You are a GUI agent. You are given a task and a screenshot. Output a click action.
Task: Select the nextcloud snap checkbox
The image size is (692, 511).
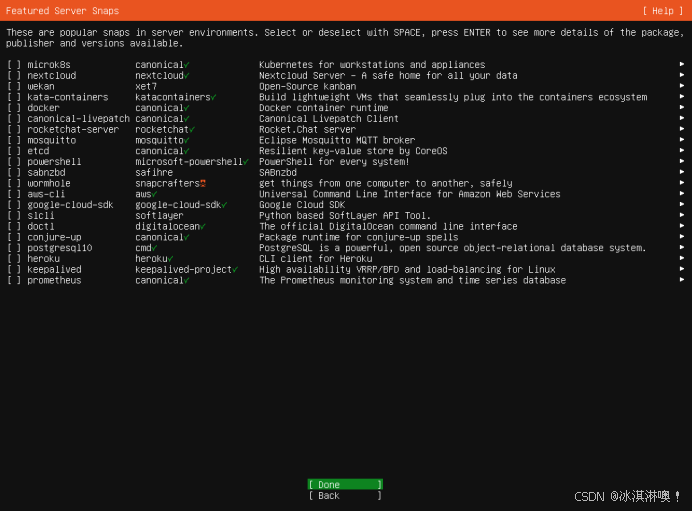pyautogui.click(x=14, y=75)
